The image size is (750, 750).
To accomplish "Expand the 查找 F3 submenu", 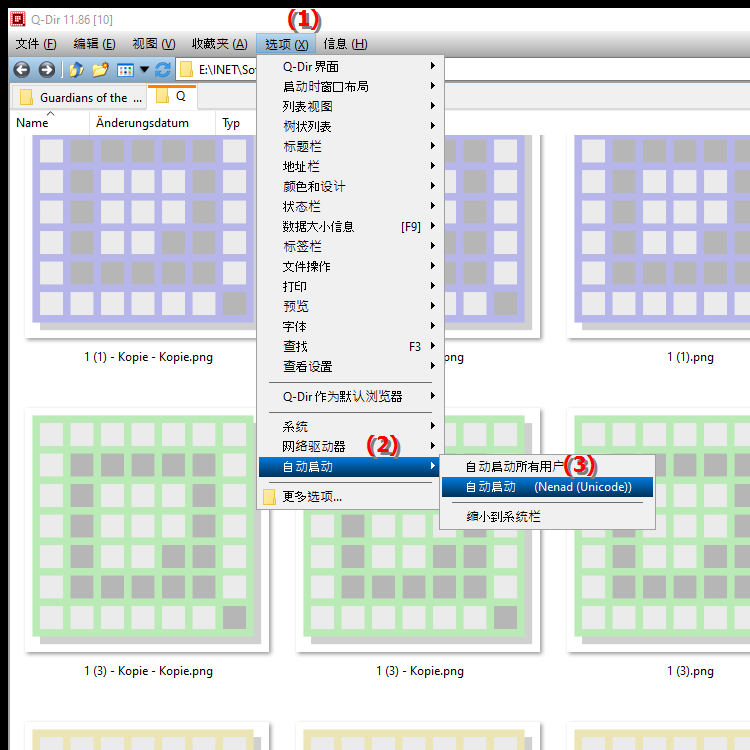I will 350,346.
